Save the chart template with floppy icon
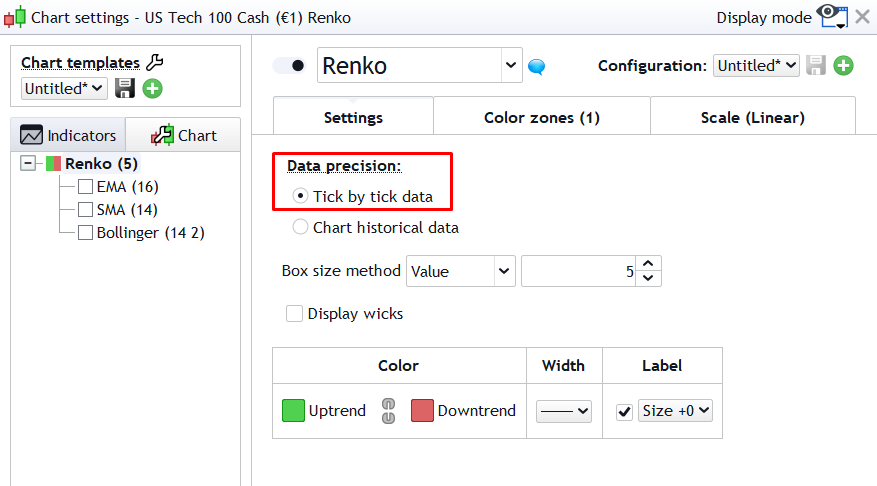Image resolution: width=877 pixels, height=486 pixels. (x=125, y=88)
